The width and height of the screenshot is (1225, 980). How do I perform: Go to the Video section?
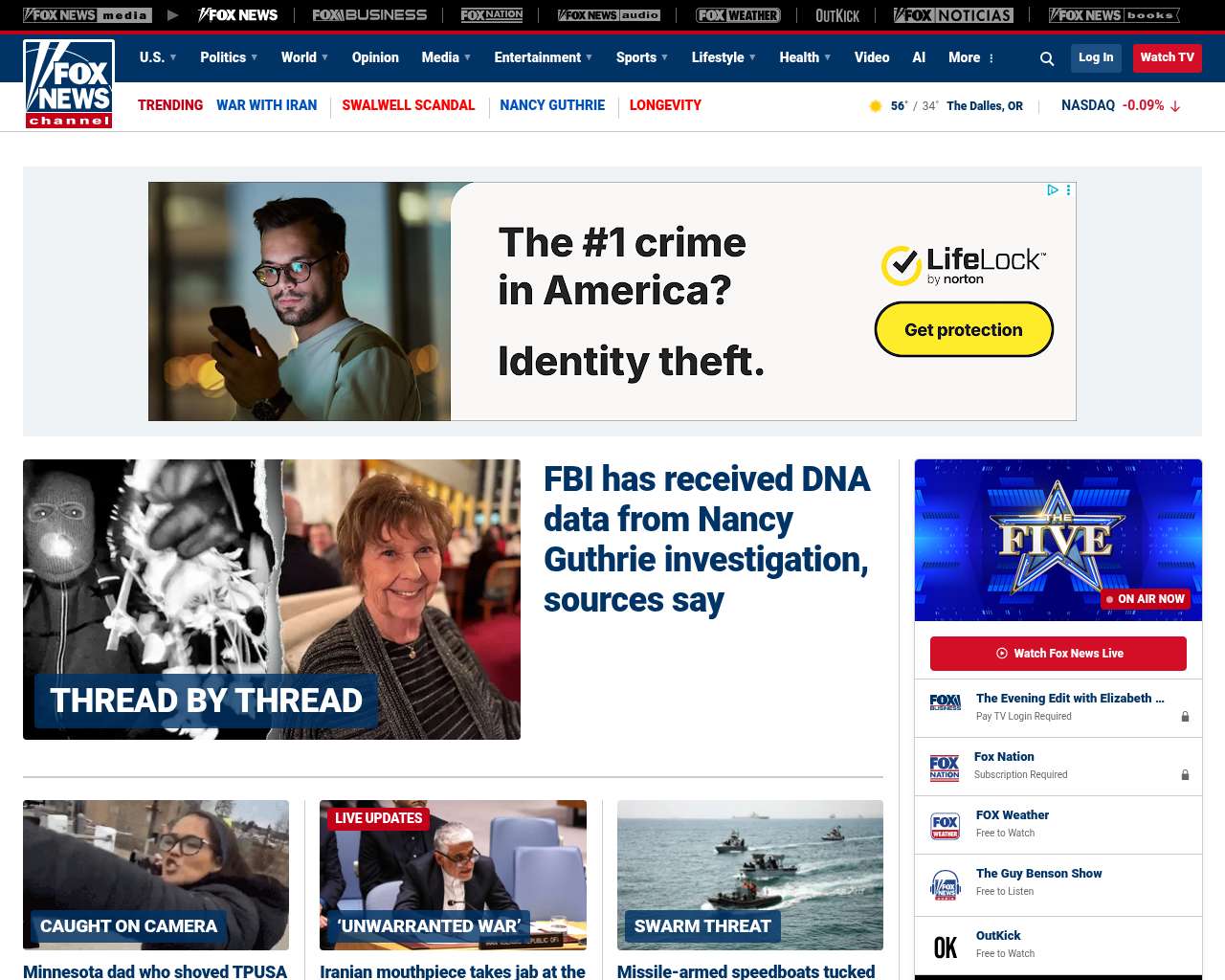(872, 57)
